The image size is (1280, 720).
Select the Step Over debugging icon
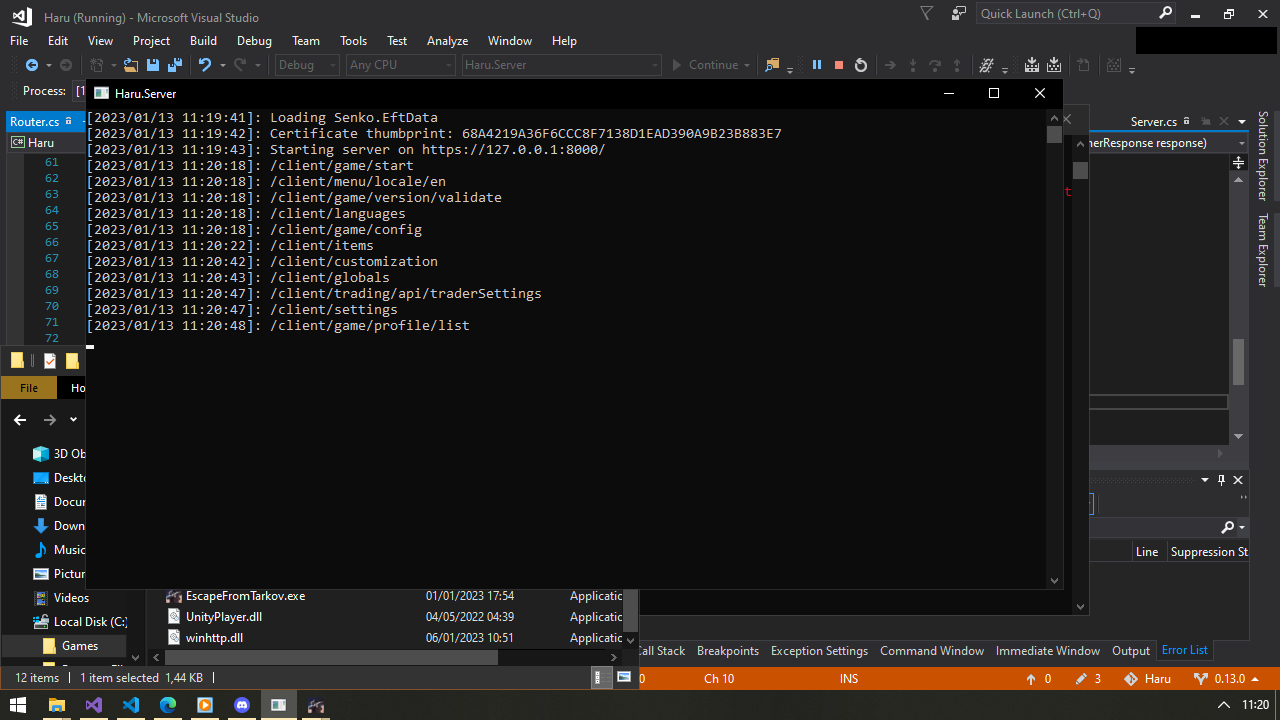935,64
